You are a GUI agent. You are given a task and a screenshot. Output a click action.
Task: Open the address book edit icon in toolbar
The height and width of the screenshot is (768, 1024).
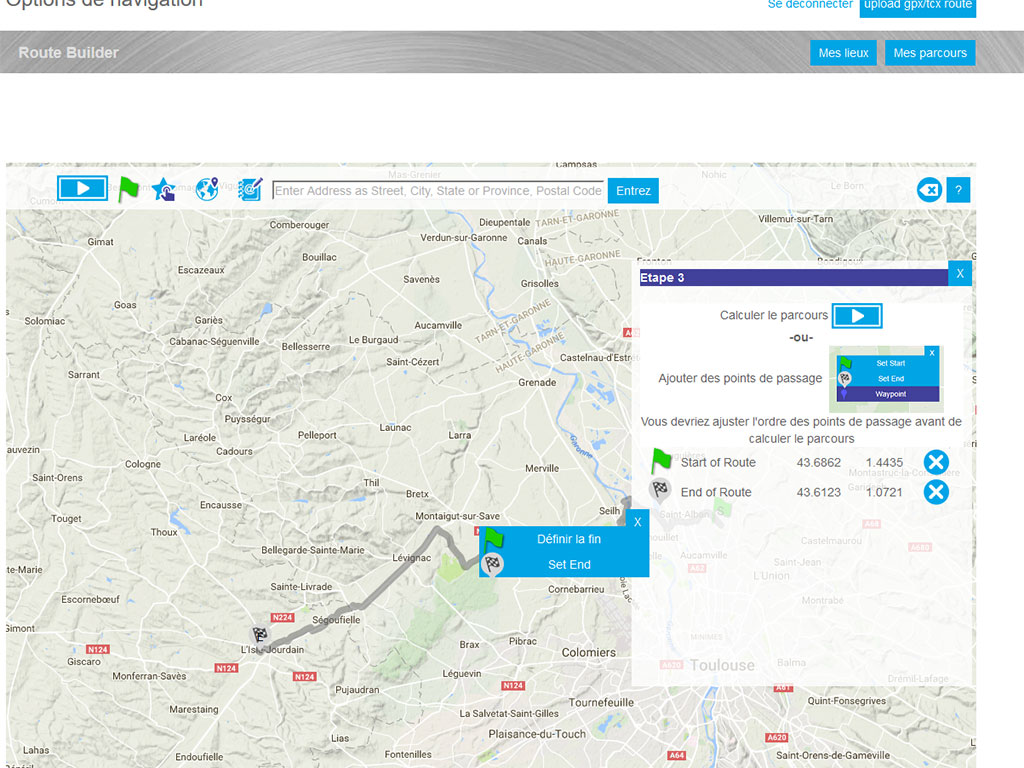(250, 189)
